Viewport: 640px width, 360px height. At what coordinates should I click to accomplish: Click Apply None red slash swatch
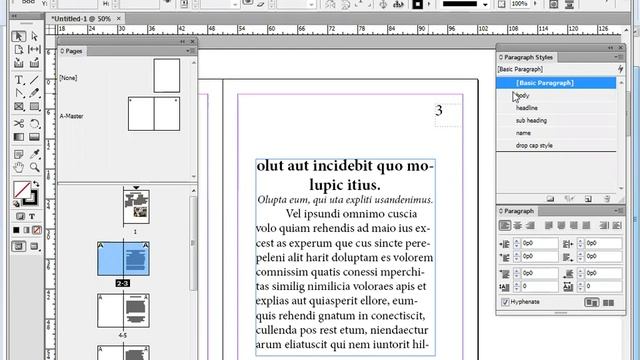point(37,230)
